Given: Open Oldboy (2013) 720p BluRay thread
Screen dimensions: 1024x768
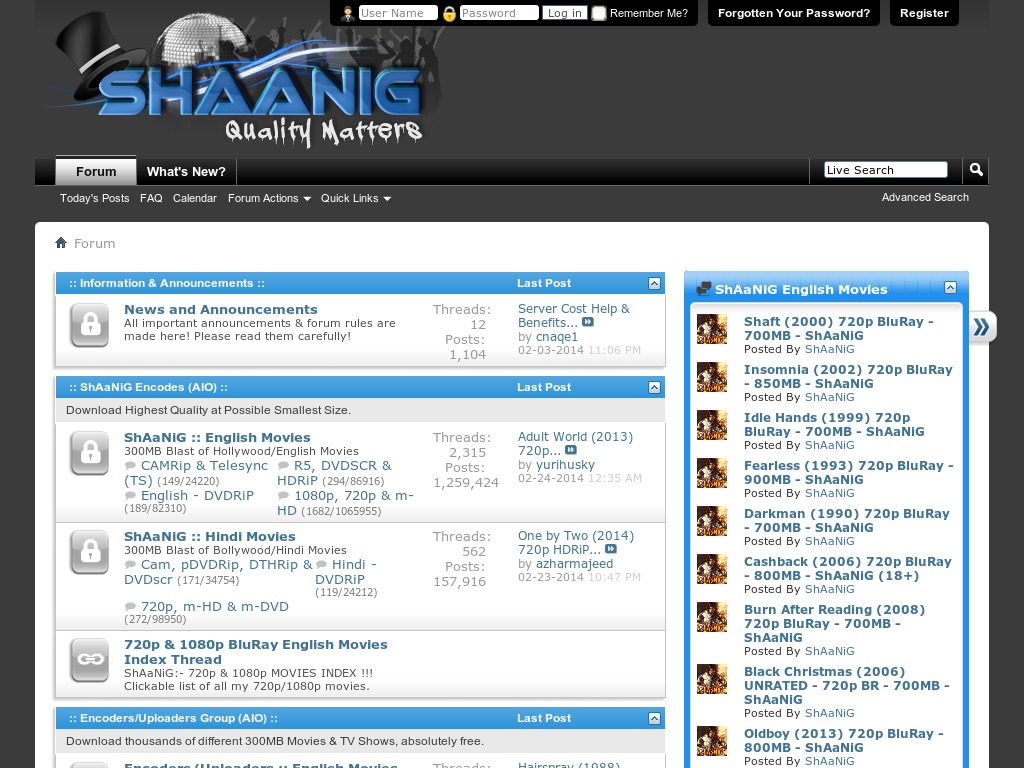Looking at the screenshot, I should click(844, 741).
